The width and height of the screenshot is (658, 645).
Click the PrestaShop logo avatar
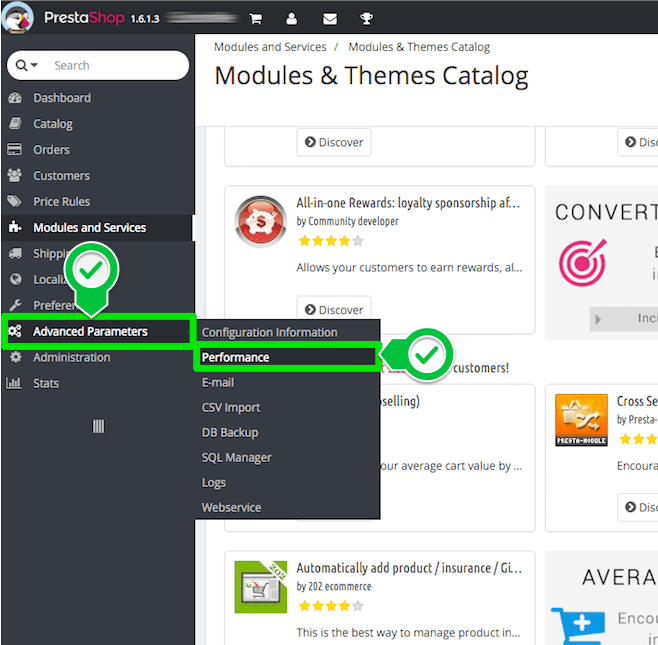point(18,18)
